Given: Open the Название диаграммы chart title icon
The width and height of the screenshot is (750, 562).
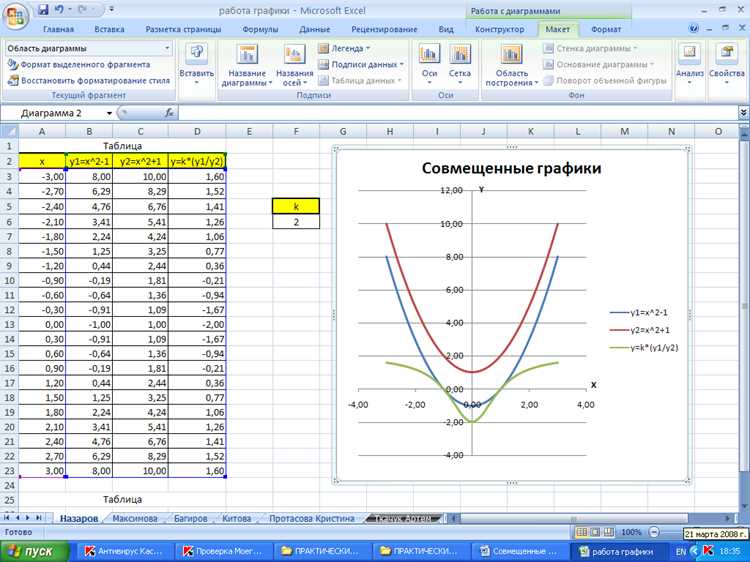Looking at the screenshot, I should [247, 65].
